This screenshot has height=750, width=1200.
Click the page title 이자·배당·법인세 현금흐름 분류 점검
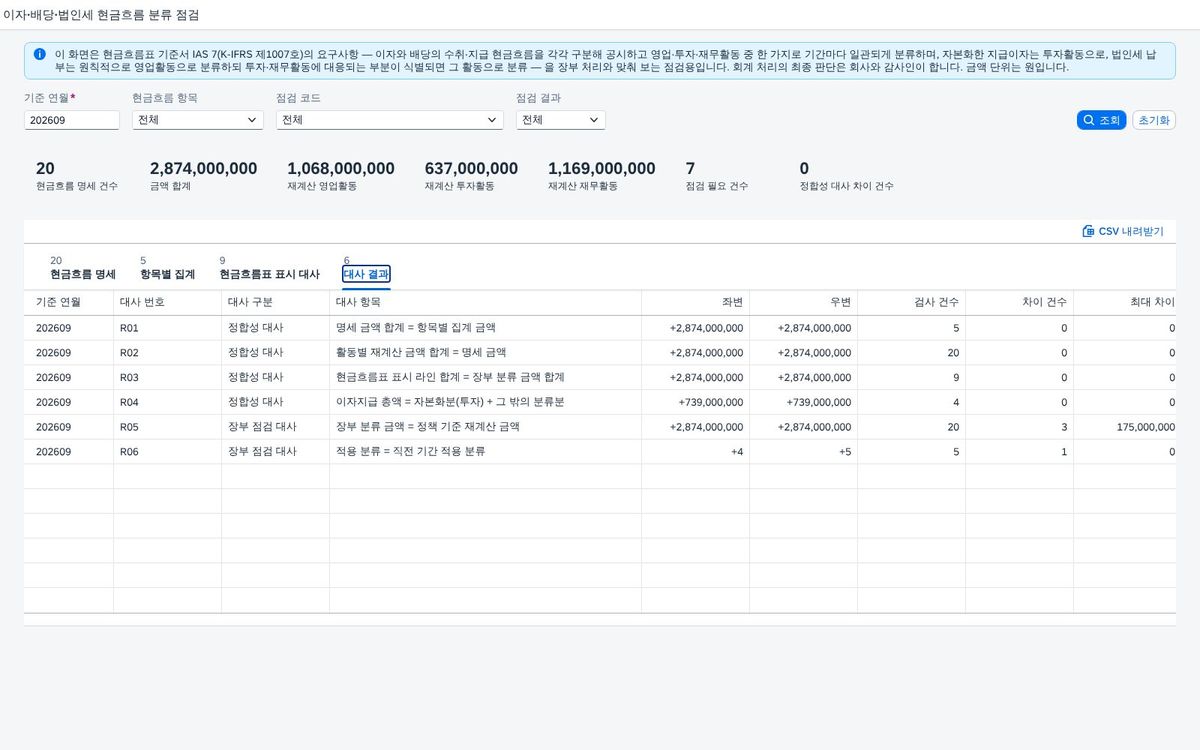tap(101, 15)
